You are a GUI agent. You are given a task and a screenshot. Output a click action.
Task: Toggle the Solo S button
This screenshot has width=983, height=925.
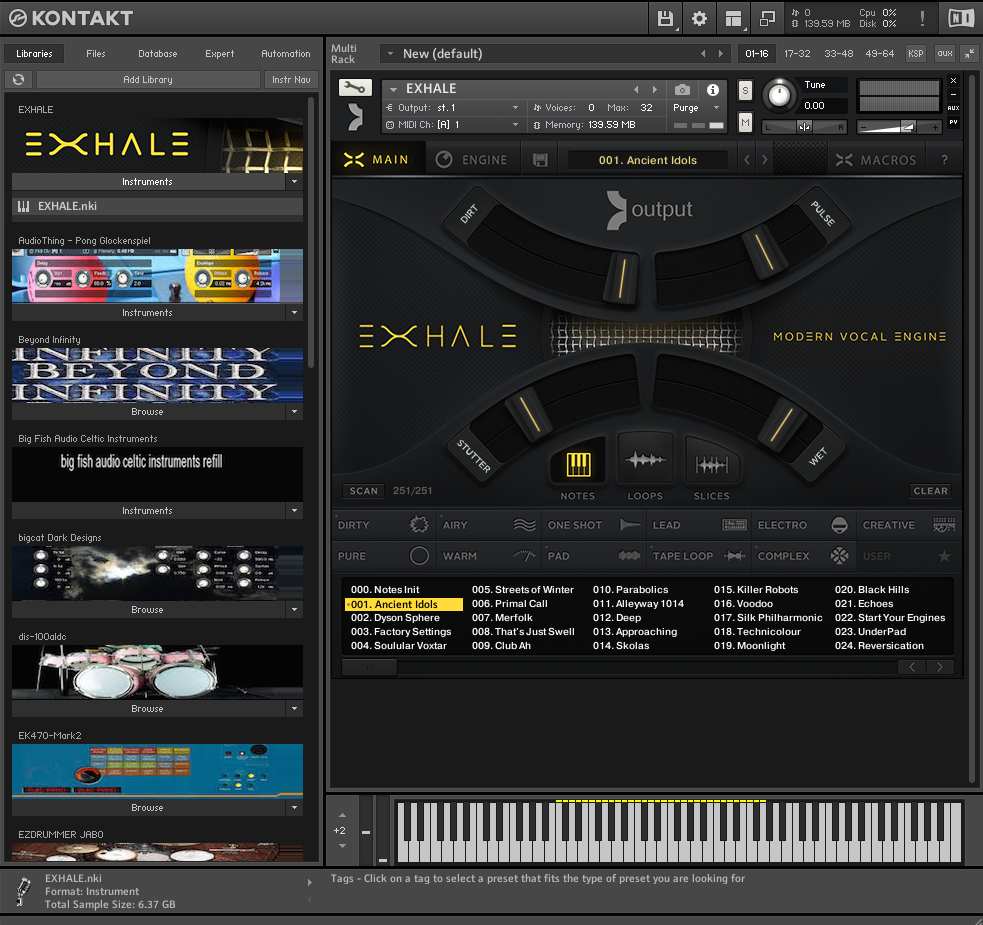click(x=745, y=90)
